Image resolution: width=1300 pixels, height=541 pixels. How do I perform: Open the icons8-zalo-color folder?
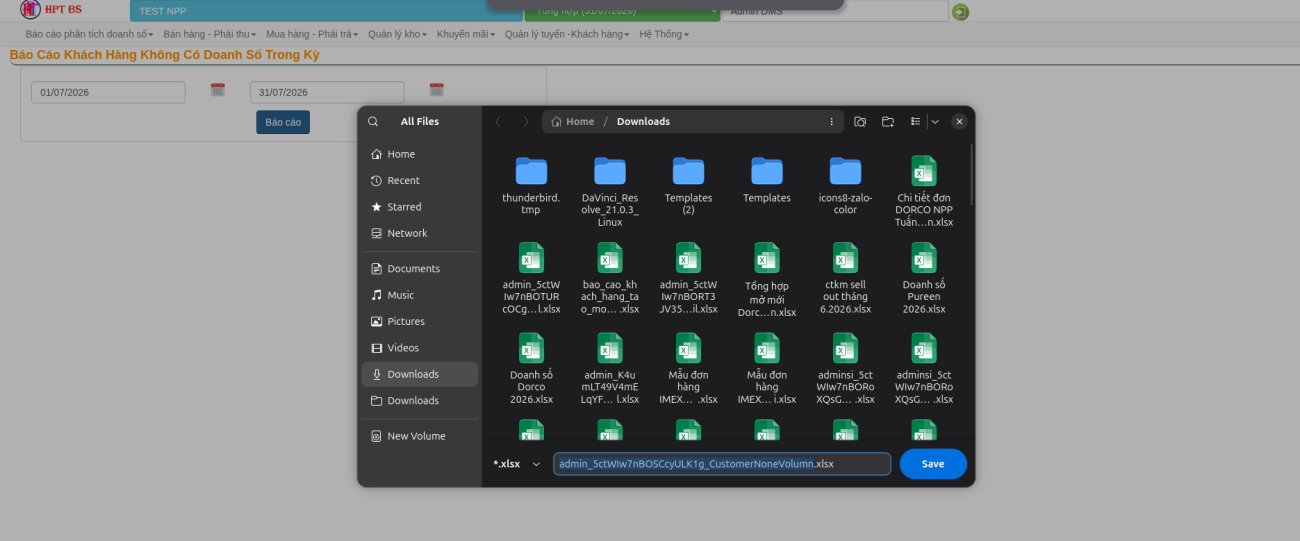coord(845,185)
